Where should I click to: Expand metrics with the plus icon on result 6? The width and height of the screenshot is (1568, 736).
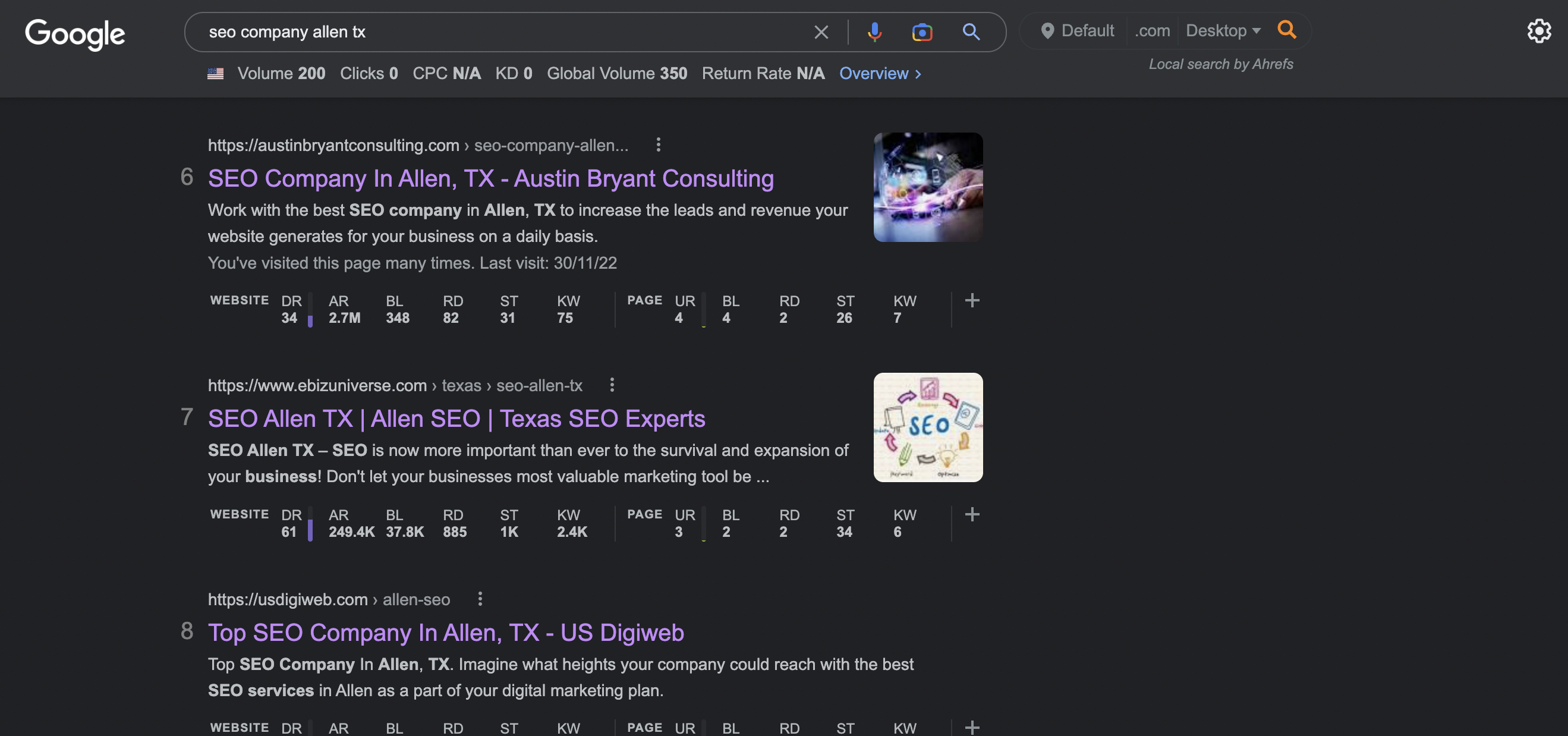coord(971,300)
